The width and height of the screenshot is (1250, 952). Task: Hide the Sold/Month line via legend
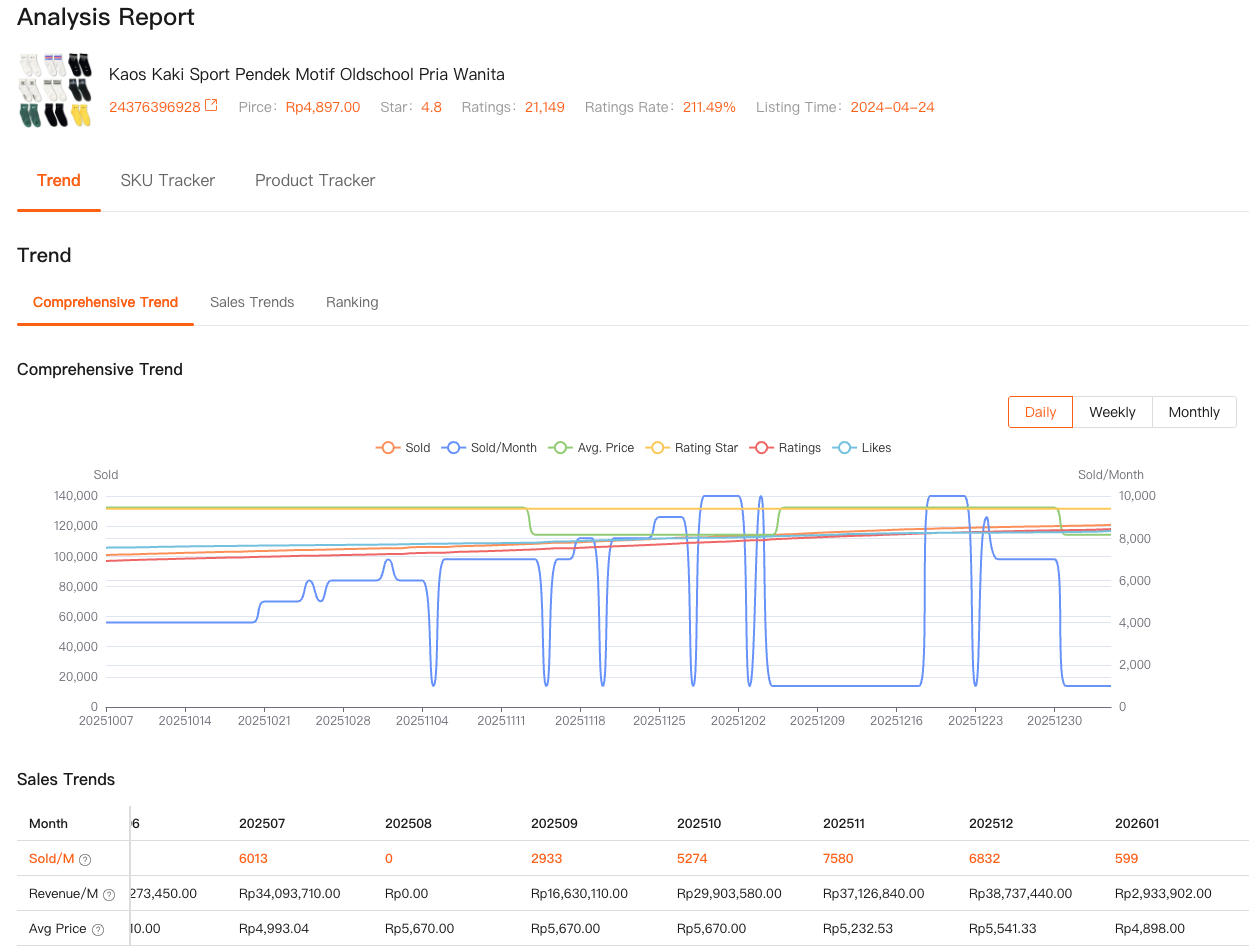(491, 448)
